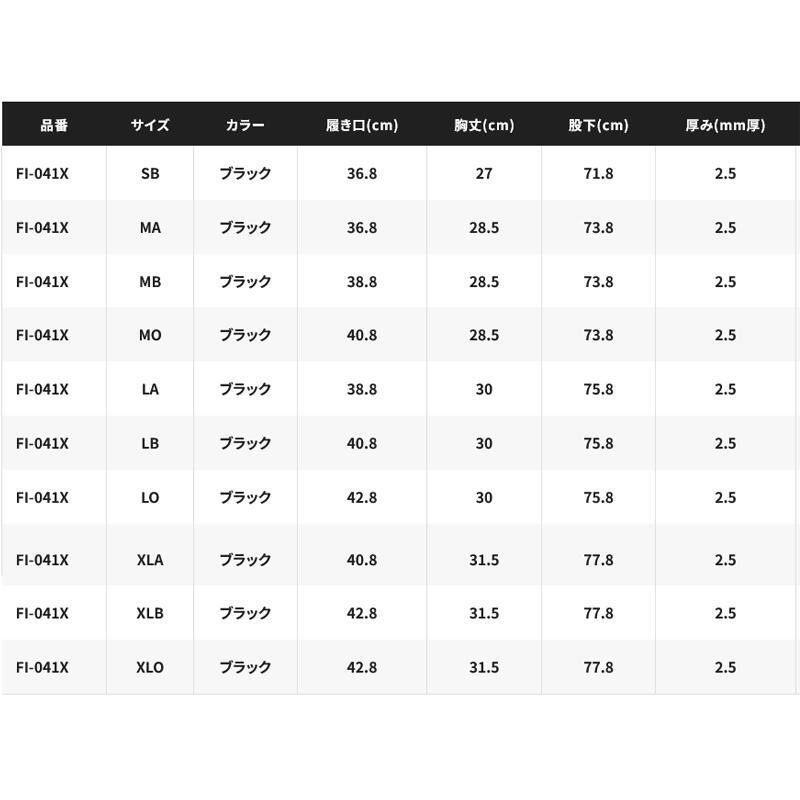Select the LA size cell
This screenshot has height=800, width=800.
pyautogui.click(x=150, y=389)
